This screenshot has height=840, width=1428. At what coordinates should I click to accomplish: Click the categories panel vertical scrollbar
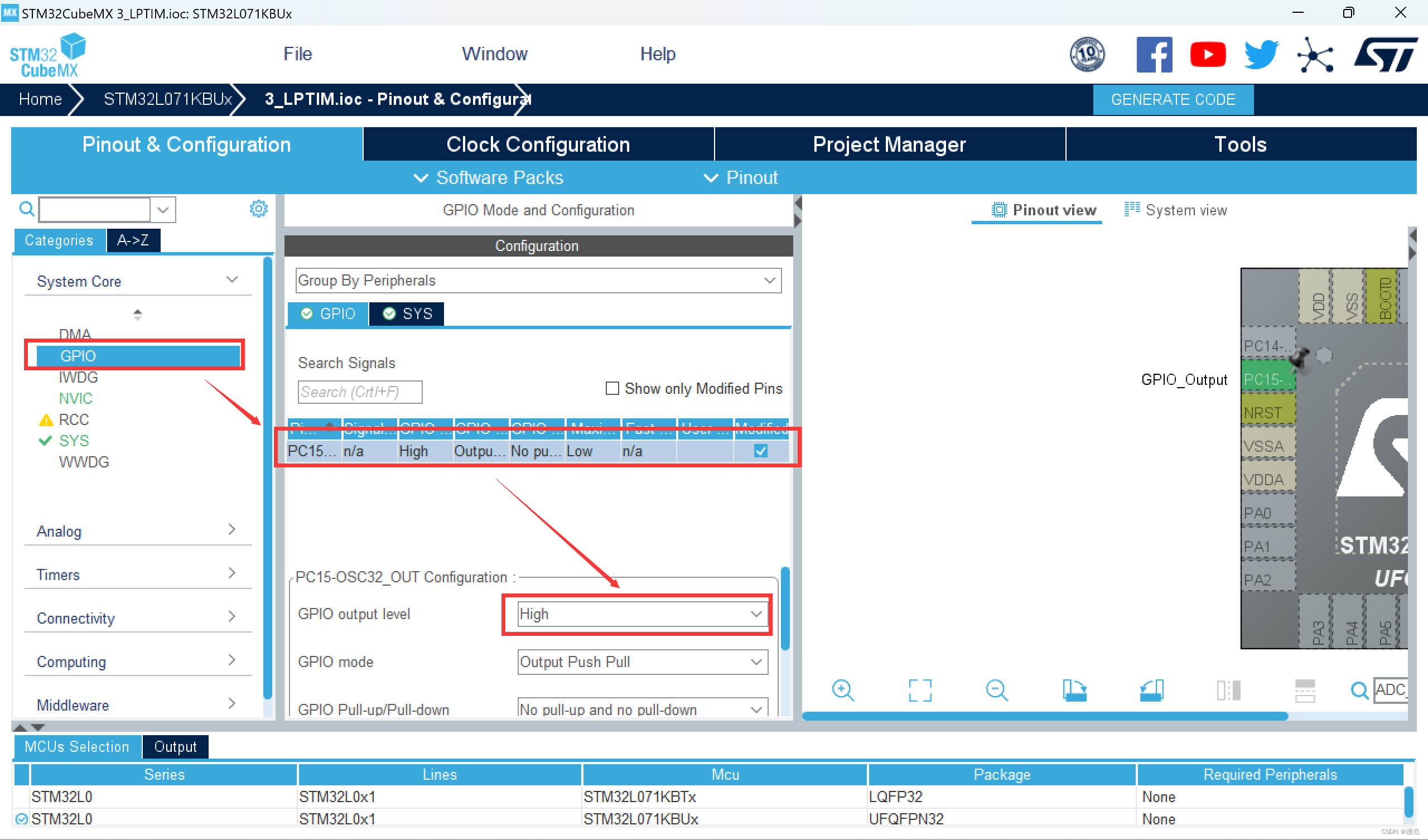click(x=267, y=478)
